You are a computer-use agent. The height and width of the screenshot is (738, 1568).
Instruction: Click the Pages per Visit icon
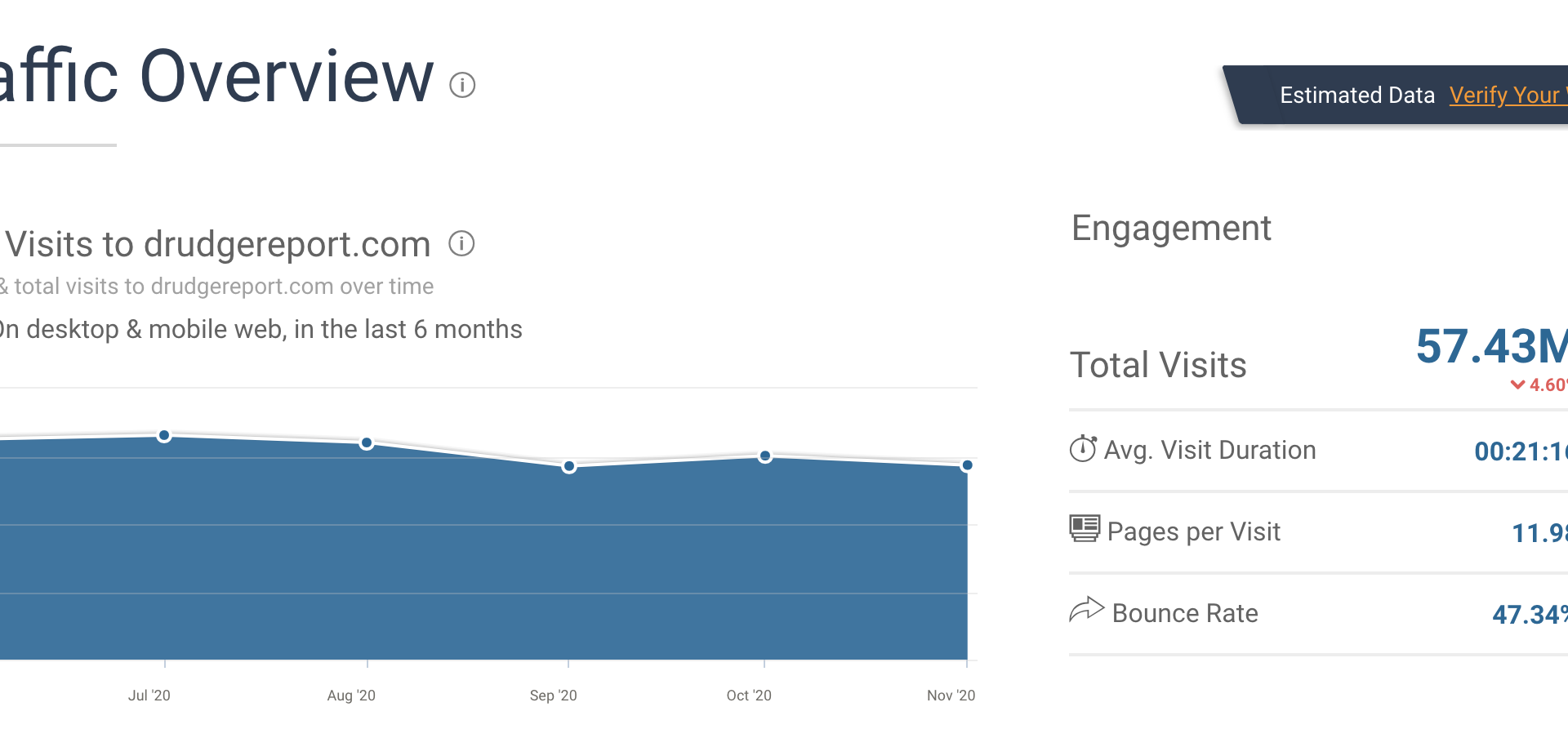[1085, 529]
